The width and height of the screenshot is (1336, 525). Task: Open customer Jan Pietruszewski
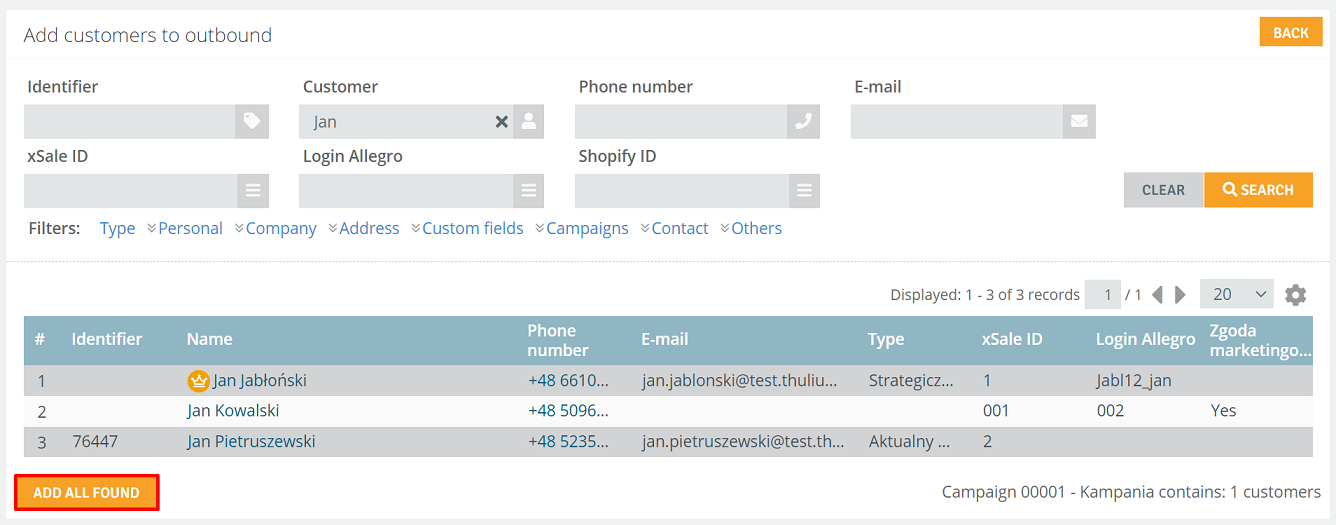(251, 441)
